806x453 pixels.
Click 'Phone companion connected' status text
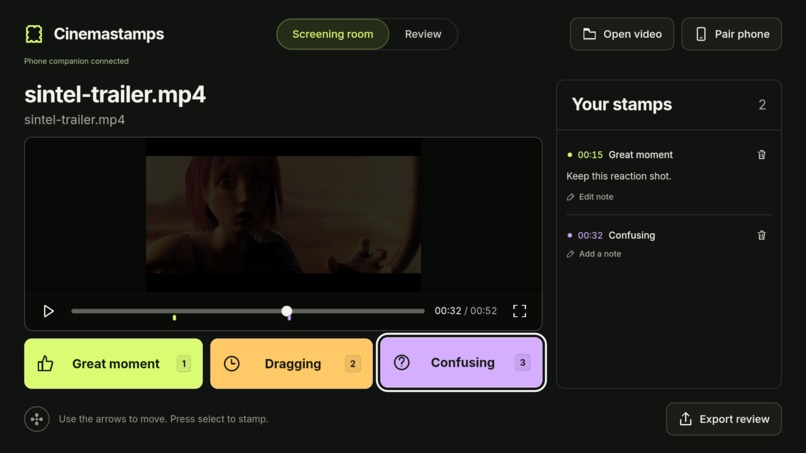tap(76, 61)
